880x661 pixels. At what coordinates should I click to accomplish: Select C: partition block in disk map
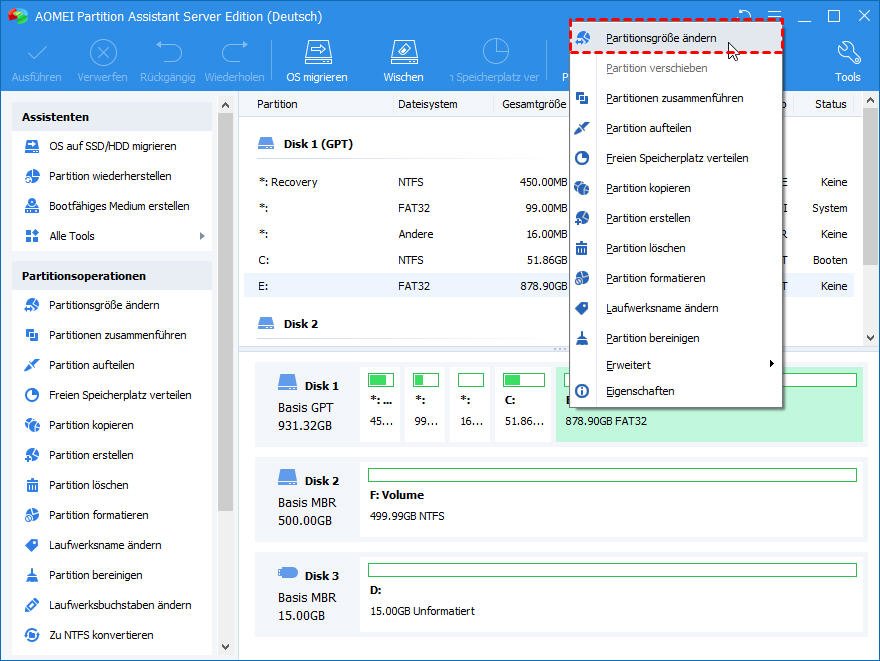(x=524, y=405)
